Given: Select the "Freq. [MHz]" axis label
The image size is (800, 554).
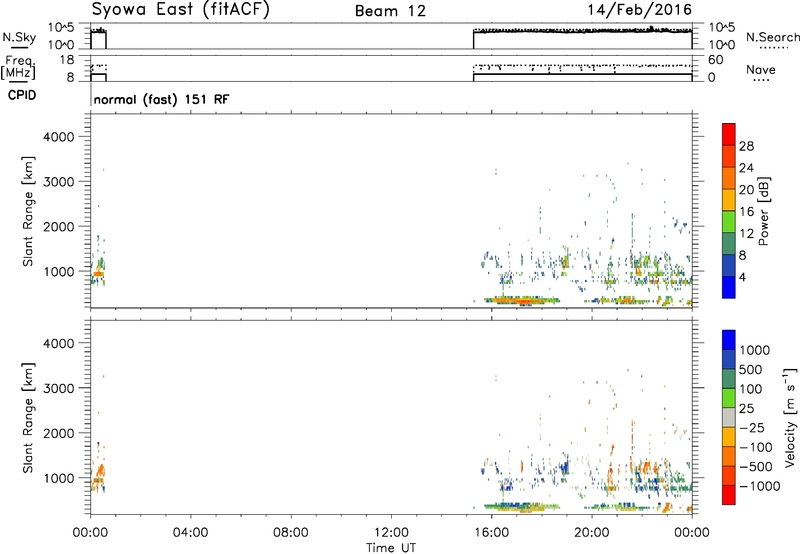Looking at the screenshot, I should point(19,68).
